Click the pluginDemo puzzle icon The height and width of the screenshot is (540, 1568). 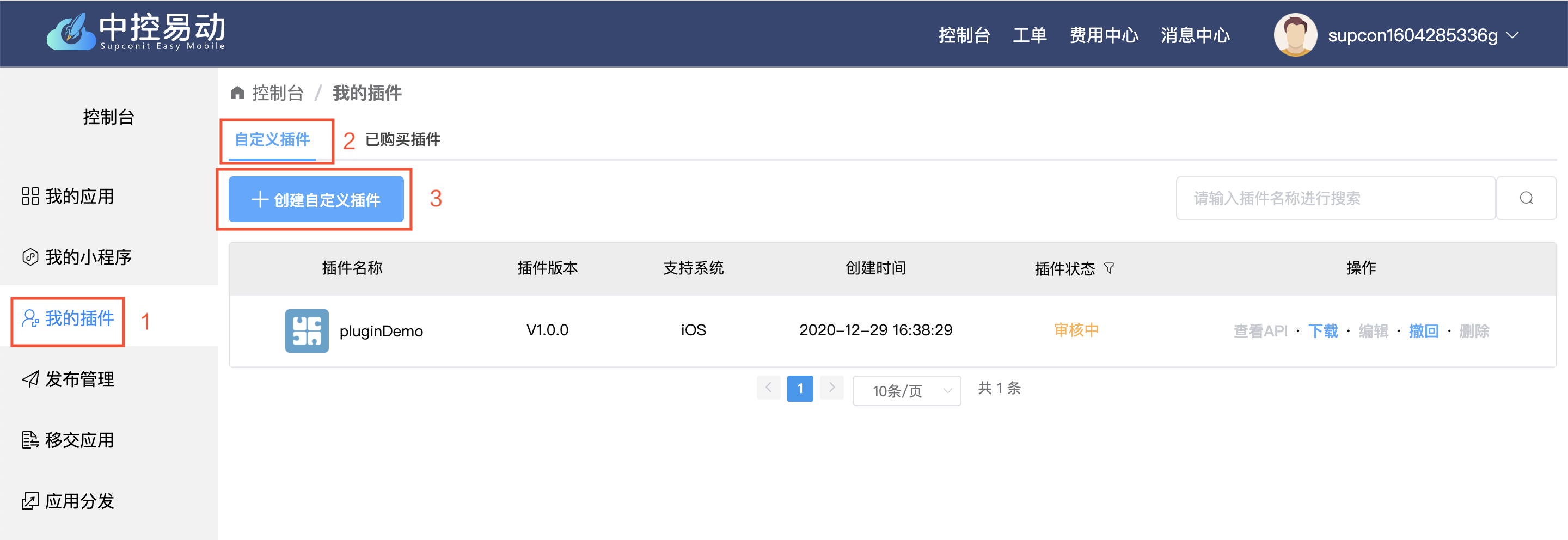point(307,330)
